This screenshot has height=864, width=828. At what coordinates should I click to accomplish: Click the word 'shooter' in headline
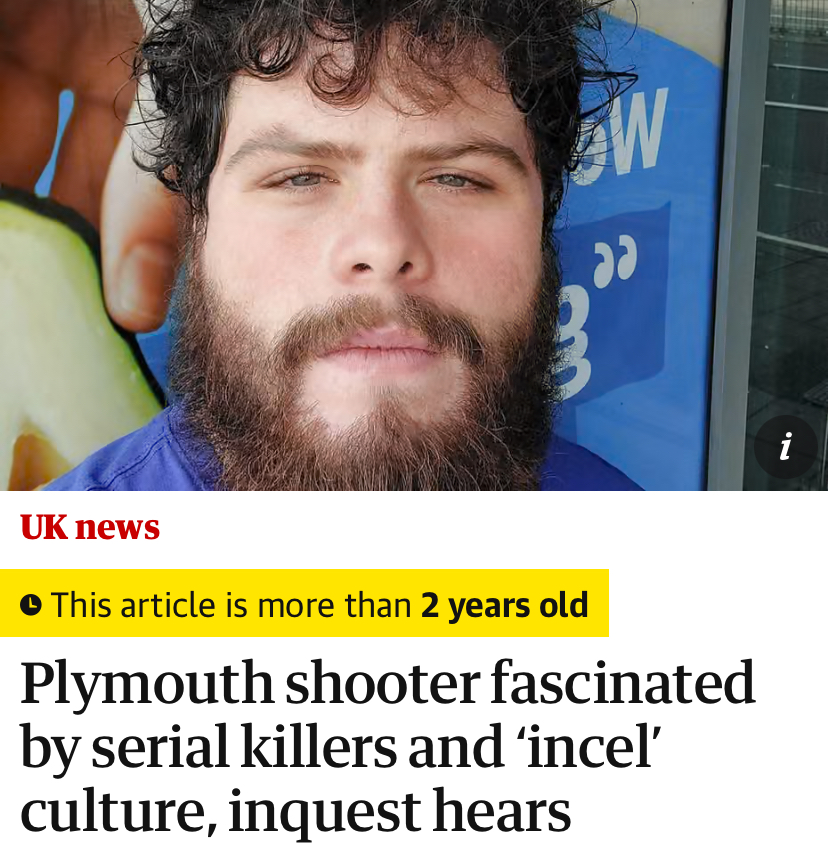click(x=382, y=683)
